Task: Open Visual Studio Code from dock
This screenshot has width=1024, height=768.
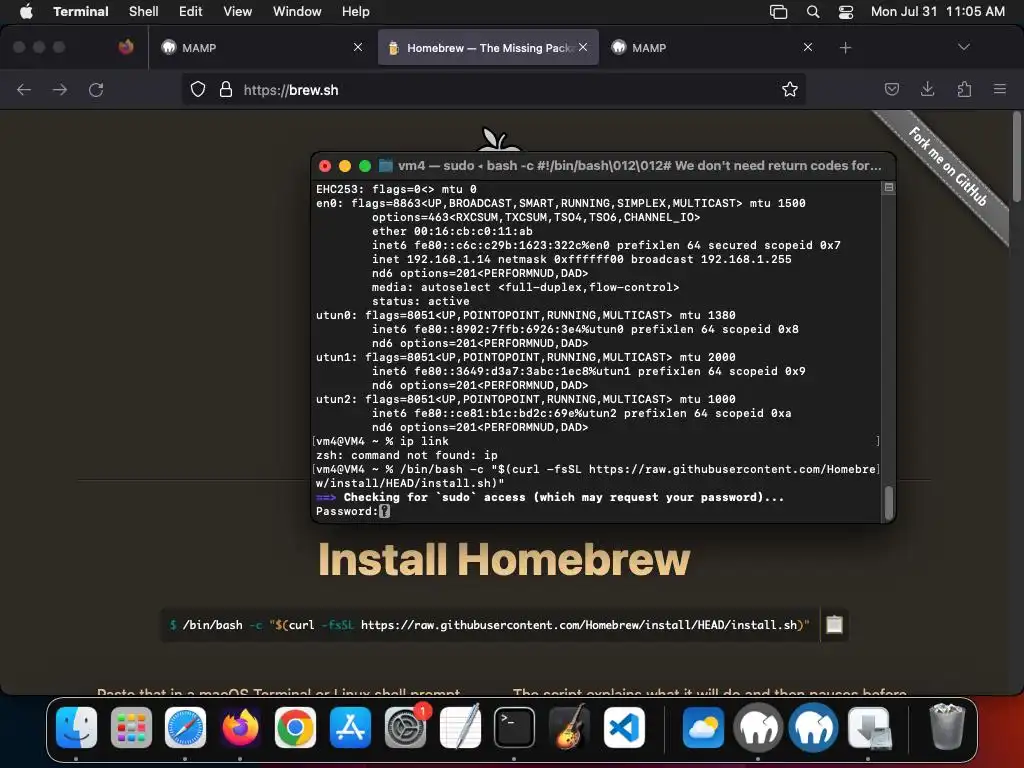Action: [624, 728]
